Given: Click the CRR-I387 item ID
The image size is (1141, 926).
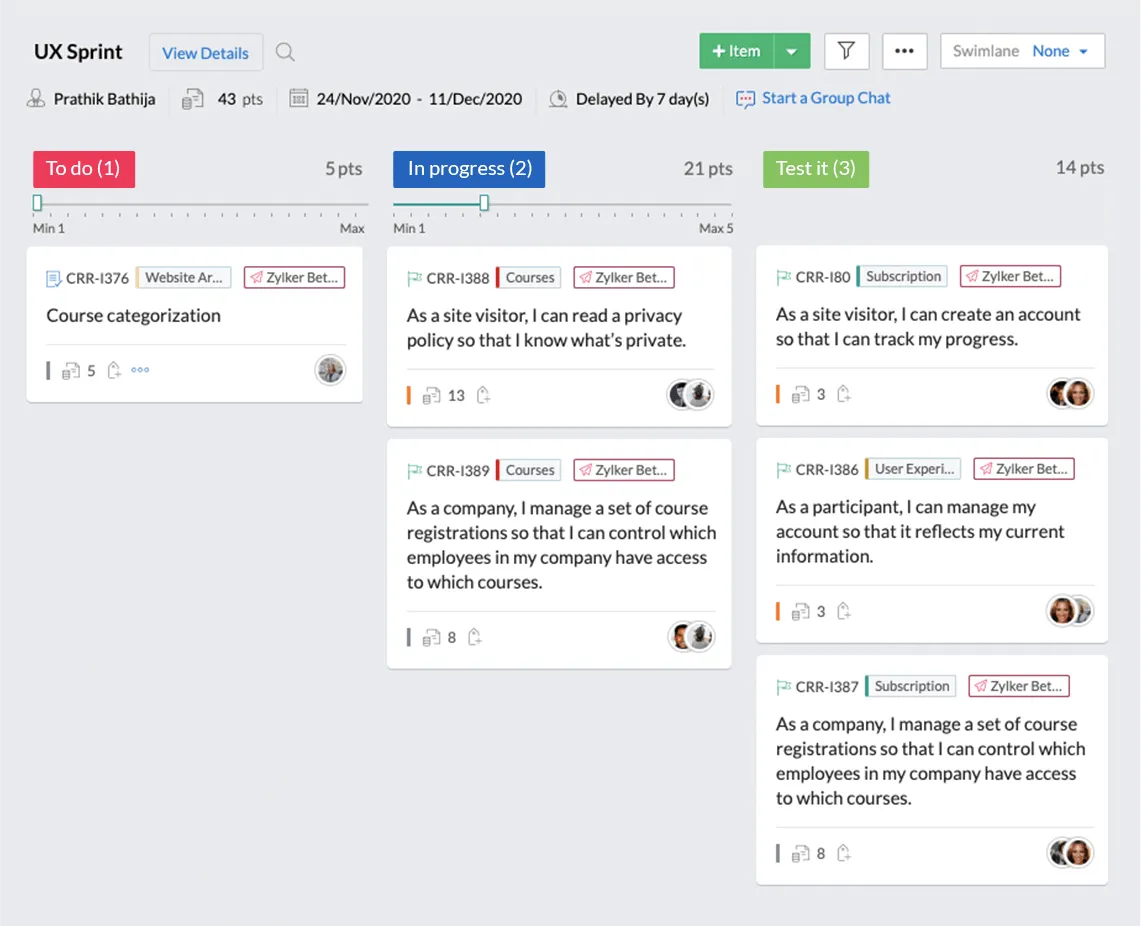Looking at the screenshot, I should tap(827, 687).
